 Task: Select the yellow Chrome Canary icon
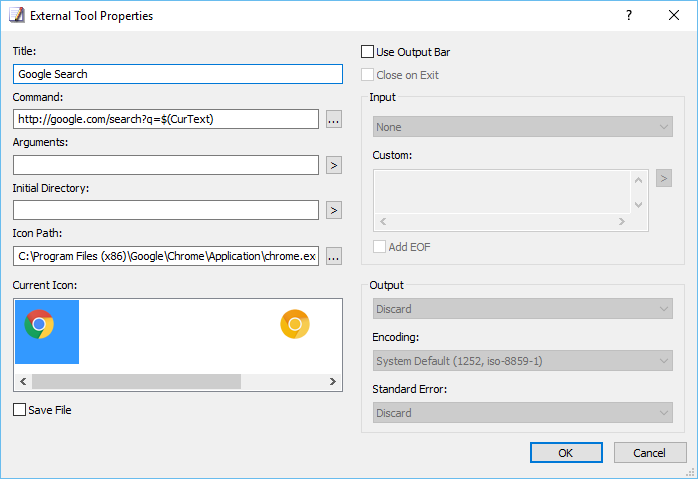tap(295, 324)
